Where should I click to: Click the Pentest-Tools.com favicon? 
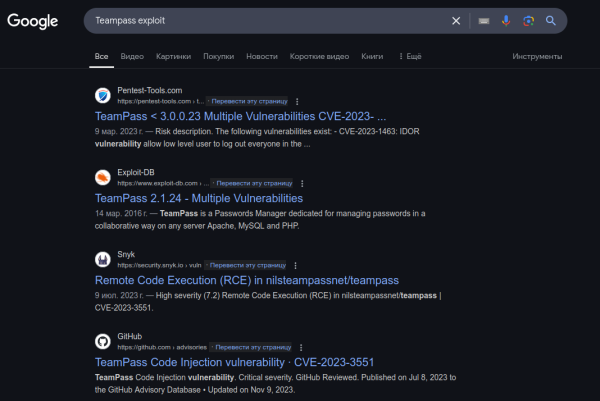[103, 95]
